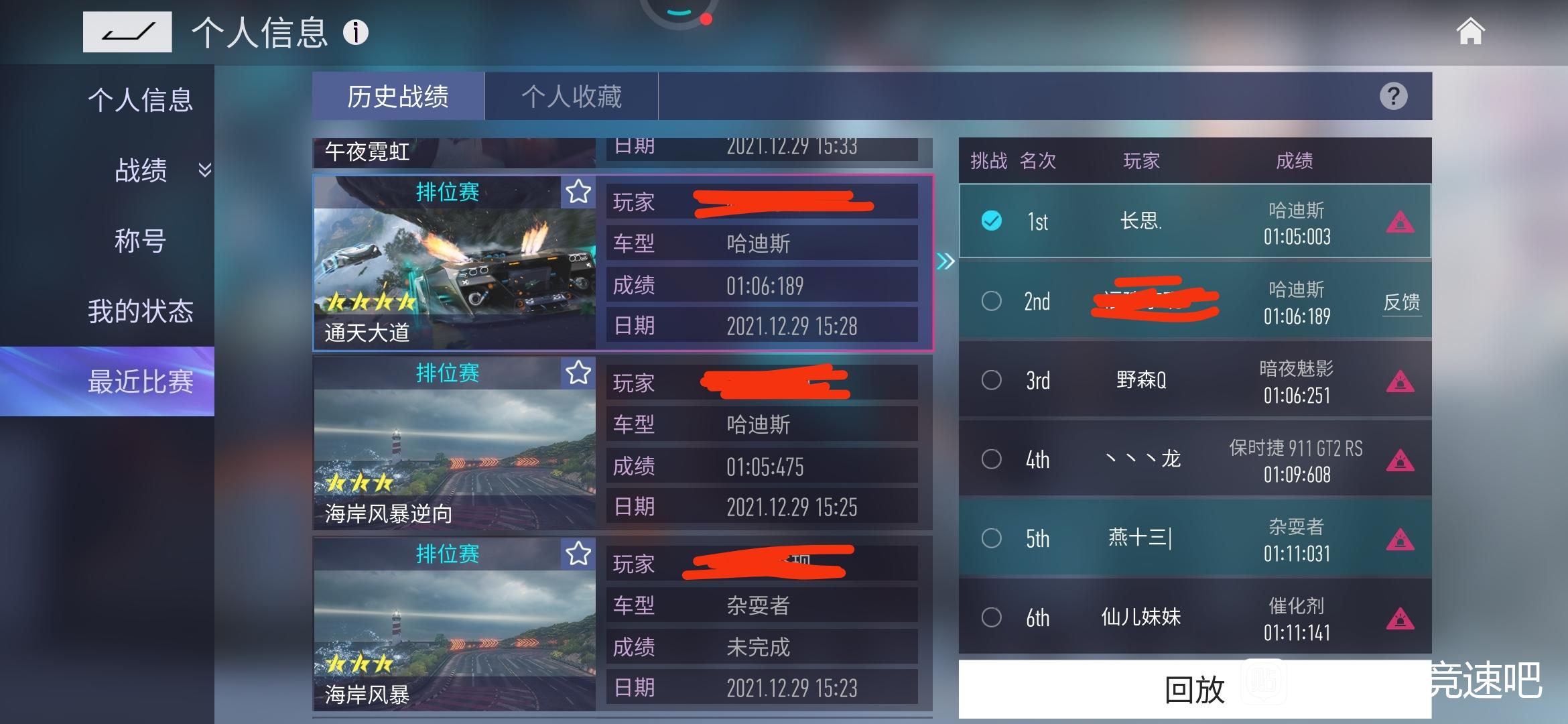The image size is (1568, 724).
Task: Select the 海岸风暴 race thumbnail
Action: pos(454,623)
